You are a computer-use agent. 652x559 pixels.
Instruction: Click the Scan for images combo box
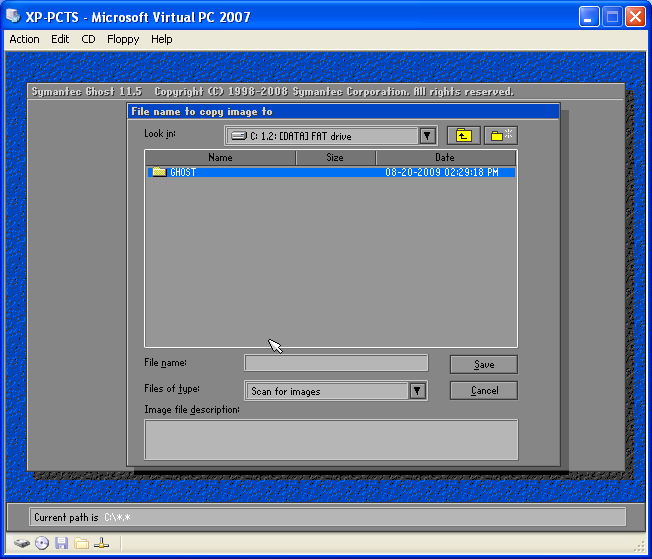tap(336, 391)
